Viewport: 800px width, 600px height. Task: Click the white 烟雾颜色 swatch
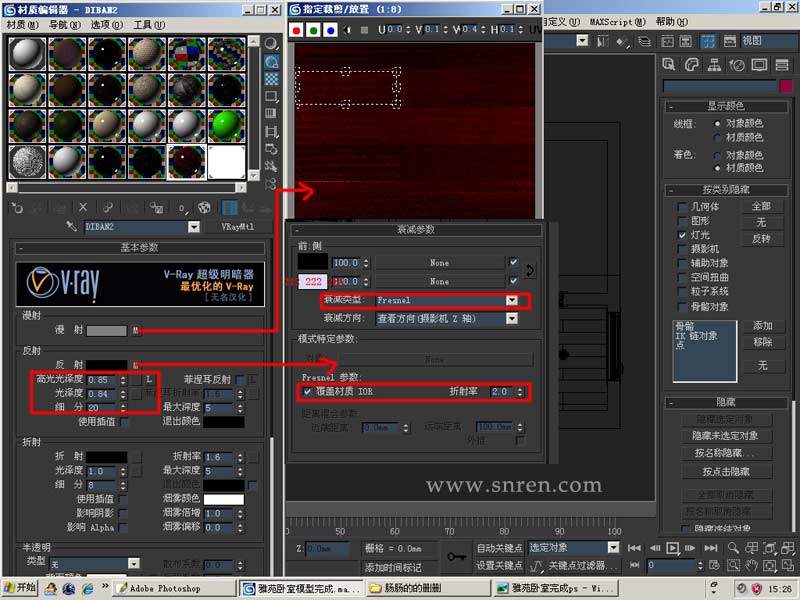pyautogui.click(x=224, y=499)
